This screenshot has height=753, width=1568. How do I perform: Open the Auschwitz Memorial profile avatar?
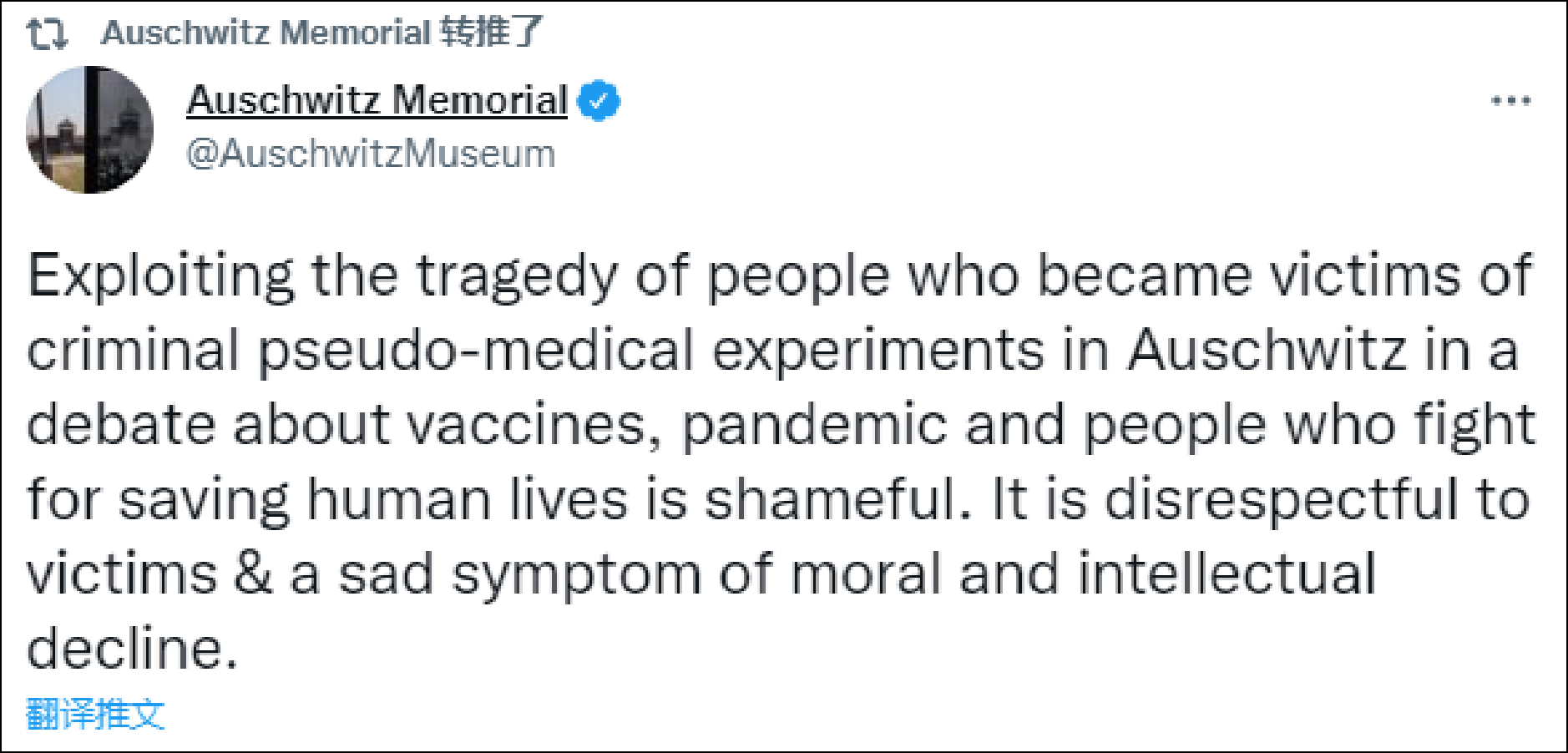(89, 129)
